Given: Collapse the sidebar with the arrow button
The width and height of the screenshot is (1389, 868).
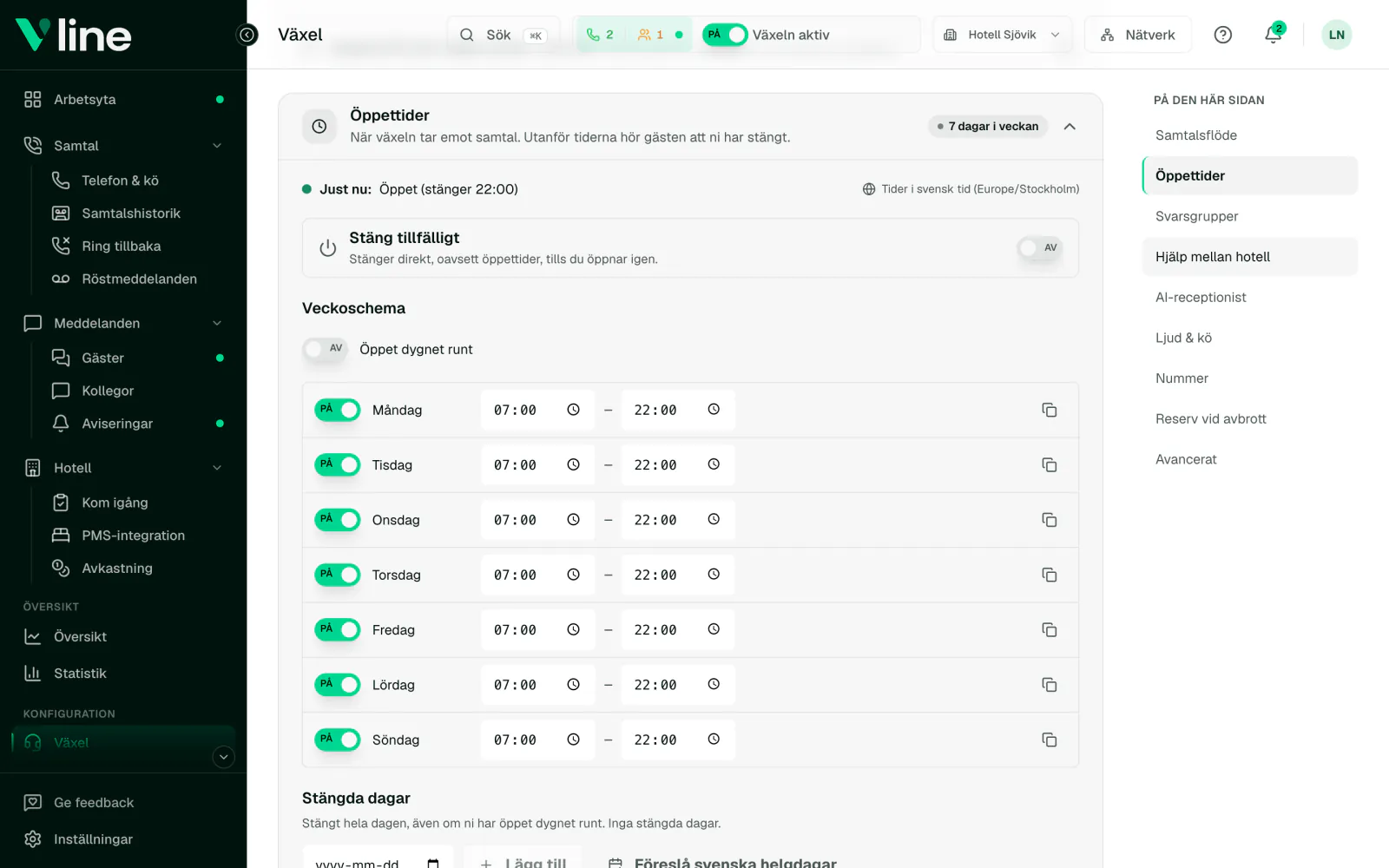Looking at the screenshot, I should click(x=247, y=35).
